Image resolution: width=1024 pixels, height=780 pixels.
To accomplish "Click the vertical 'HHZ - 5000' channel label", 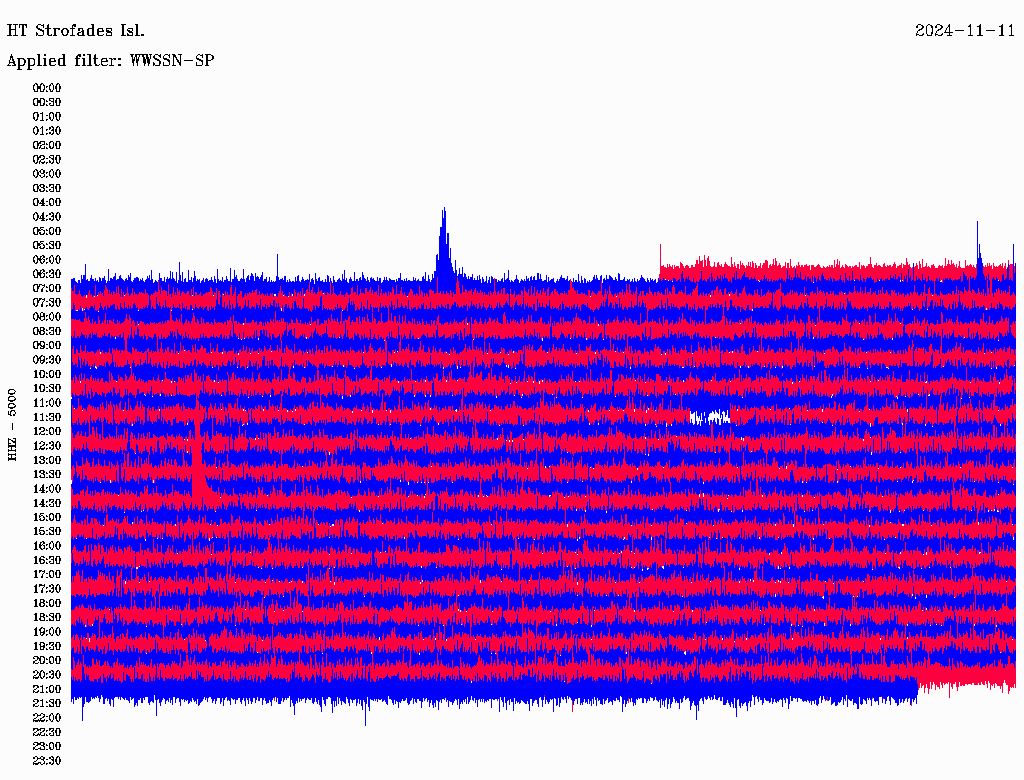I will (x=12, y=425).
